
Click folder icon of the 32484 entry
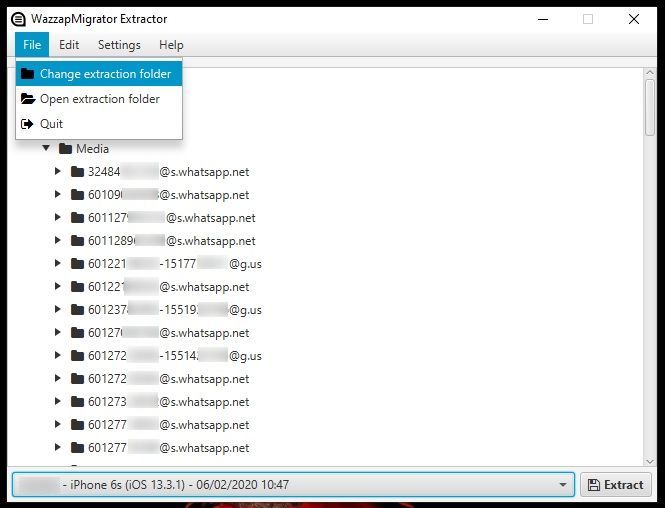pos(77,171)
